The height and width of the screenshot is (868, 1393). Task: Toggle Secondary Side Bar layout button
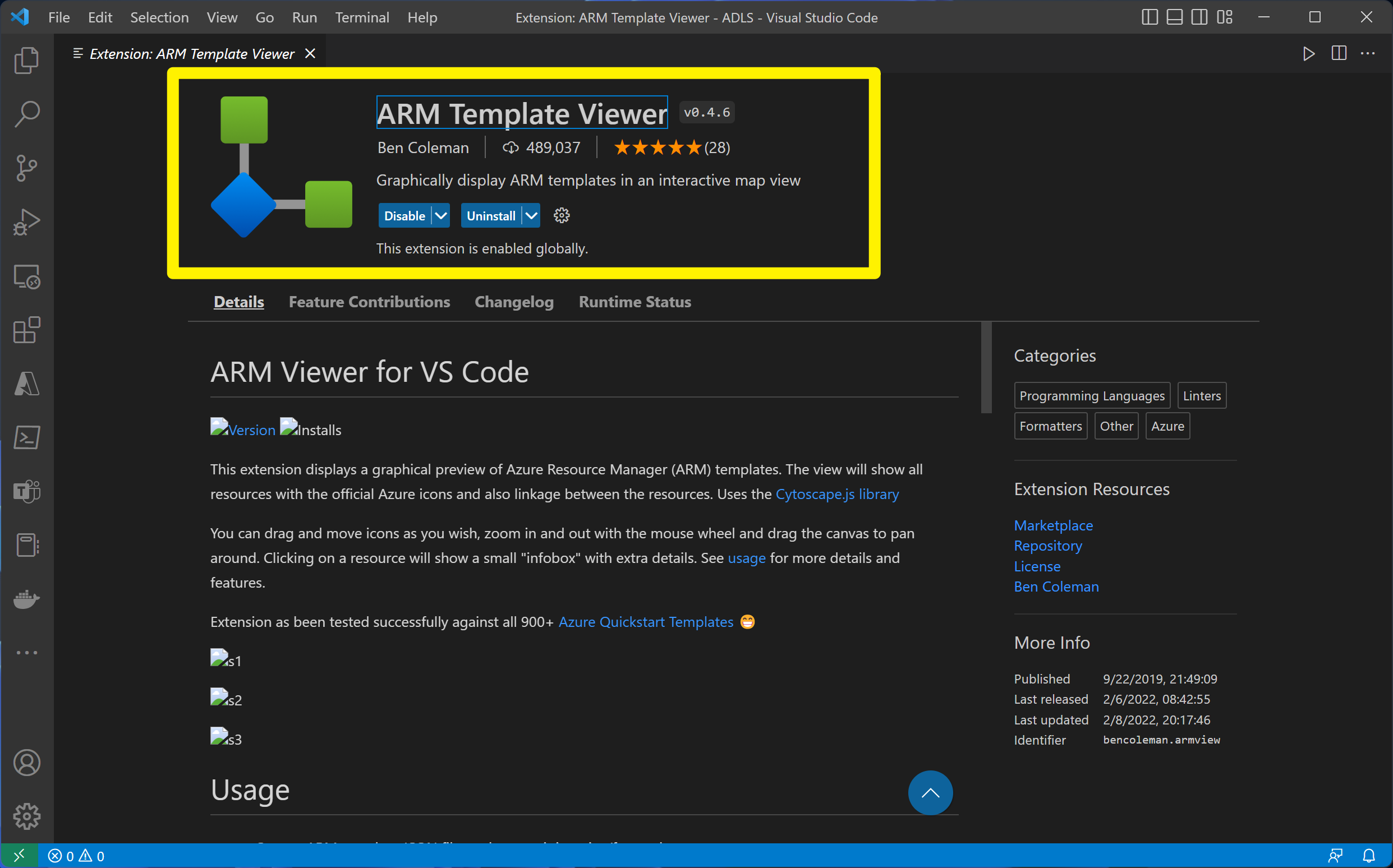1199,17
